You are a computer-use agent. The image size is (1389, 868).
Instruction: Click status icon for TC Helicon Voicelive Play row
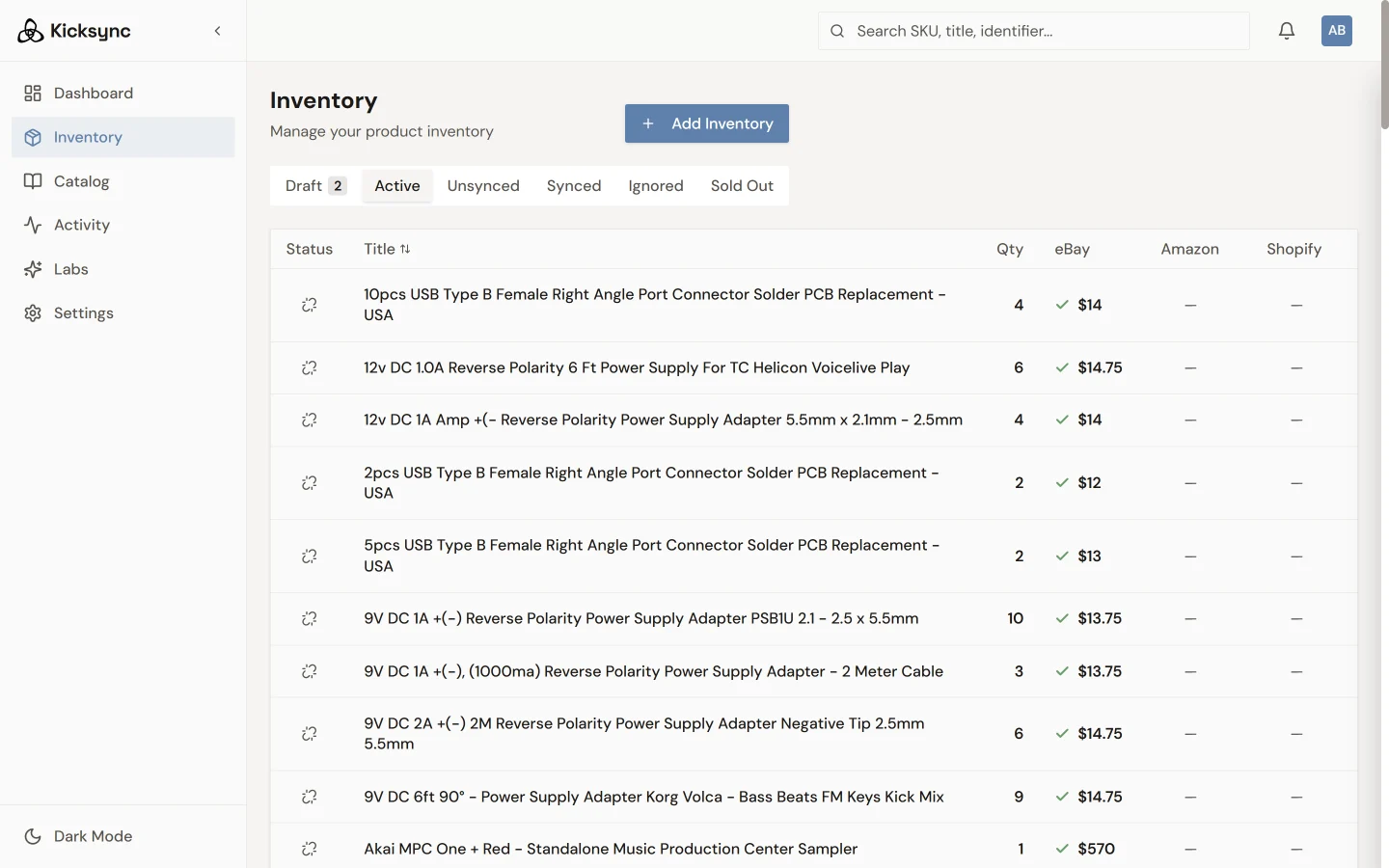click(x=310, y=367)
